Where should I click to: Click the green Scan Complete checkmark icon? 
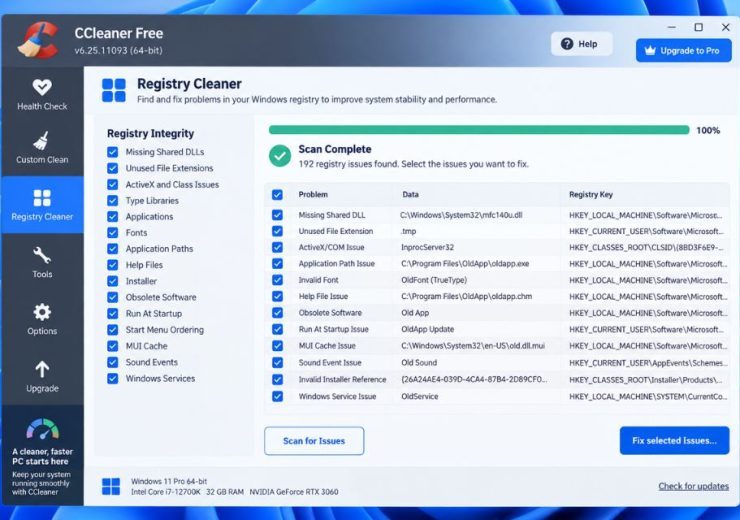click(280, 156)
